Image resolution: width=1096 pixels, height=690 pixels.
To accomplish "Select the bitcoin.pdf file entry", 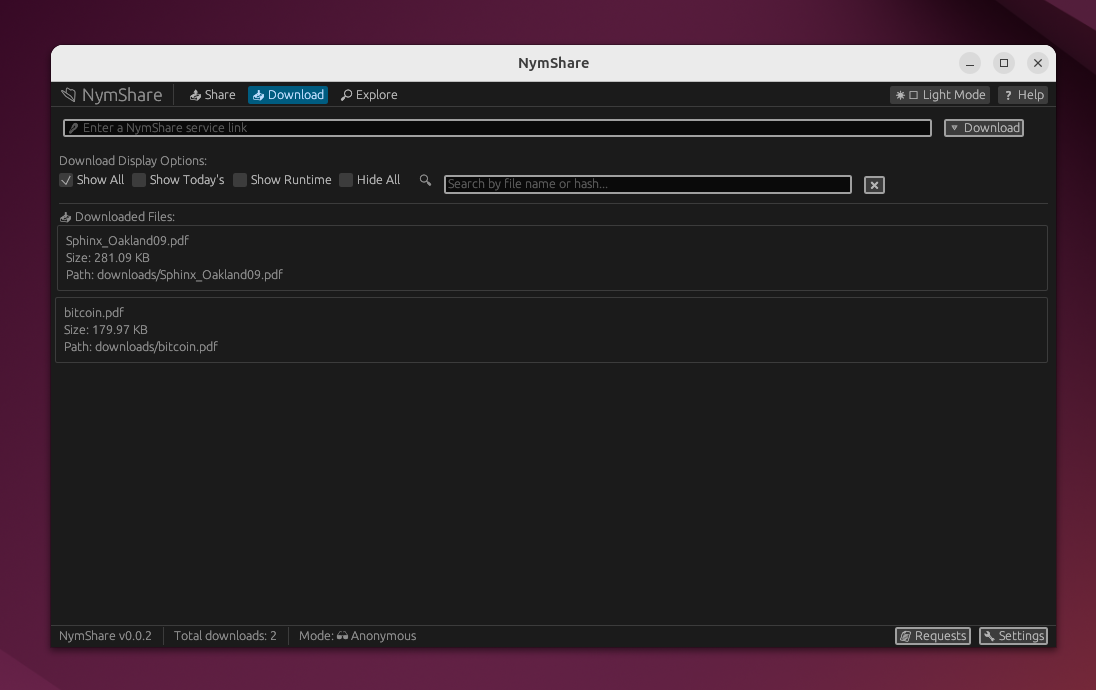I will tap(552, 330).
